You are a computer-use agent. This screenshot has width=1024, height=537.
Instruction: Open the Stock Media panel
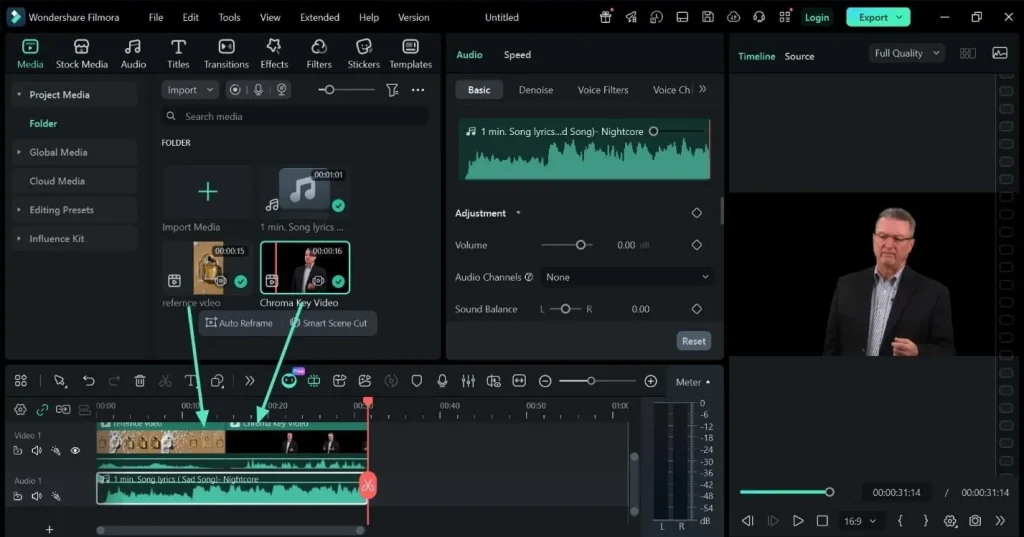(81, 54)
